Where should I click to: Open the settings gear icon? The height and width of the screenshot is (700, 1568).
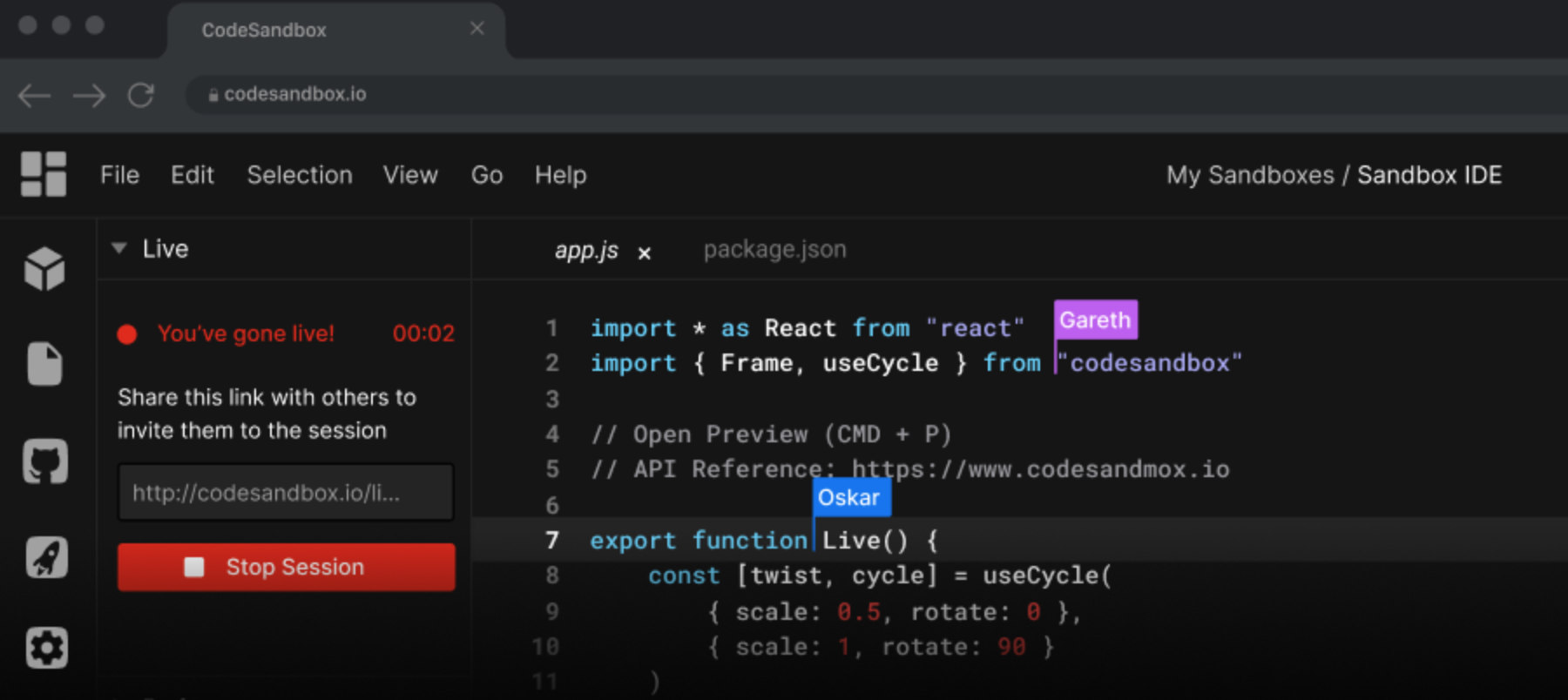click(x=46, y=648)
